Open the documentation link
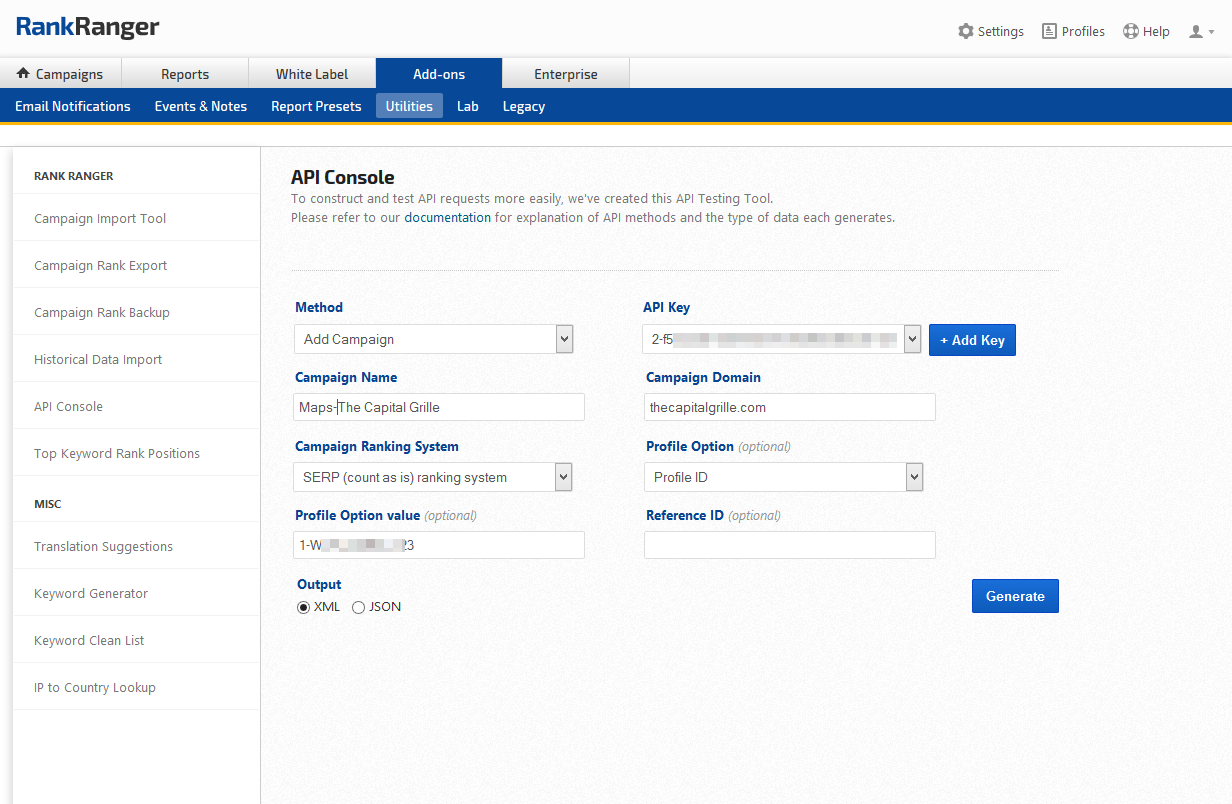Screen dimensions: 1232x804 (x=447, y=217)
